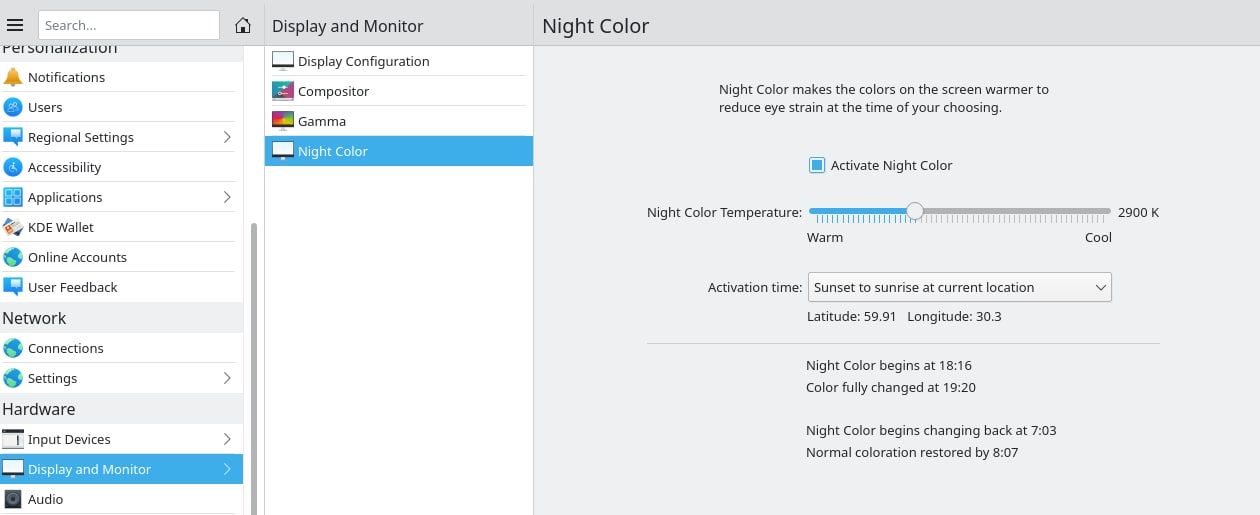
Task: Expand Input Devices arrow
Action: tap(227, 439)
